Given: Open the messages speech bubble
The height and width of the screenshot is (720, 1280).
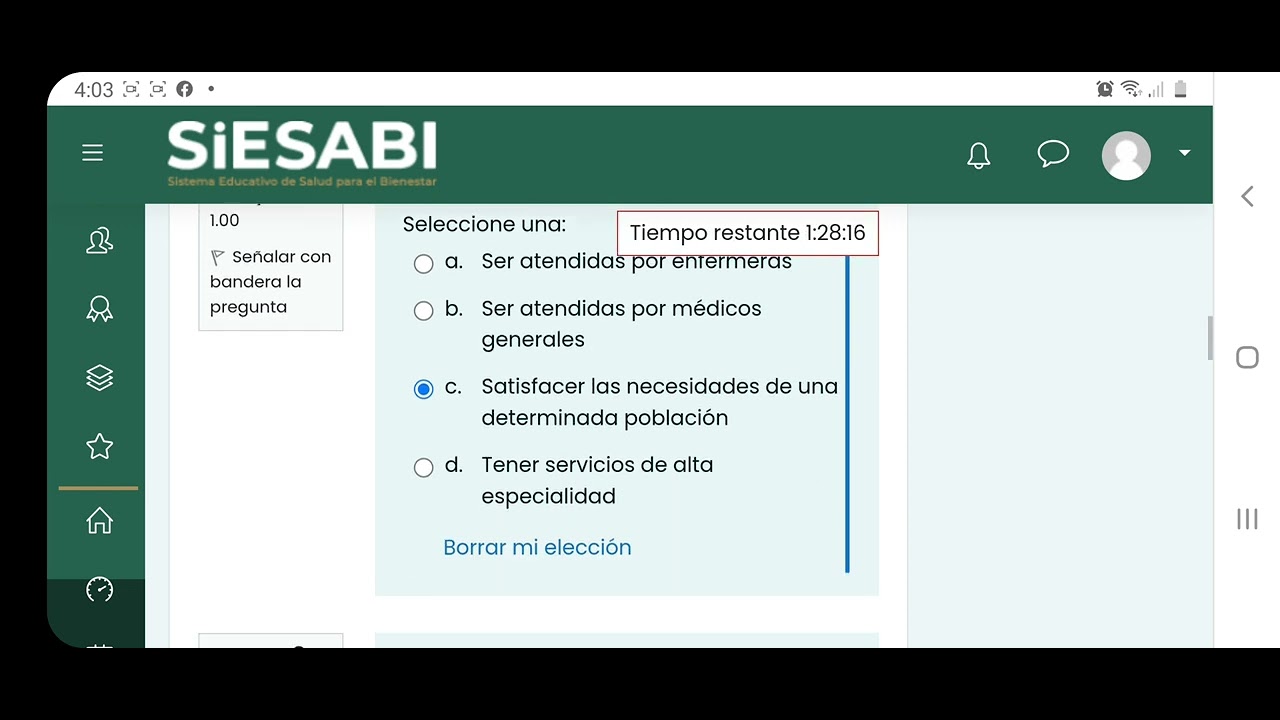Looking at the screenshot, I should pyautogui.click(x=1053, y=154).
